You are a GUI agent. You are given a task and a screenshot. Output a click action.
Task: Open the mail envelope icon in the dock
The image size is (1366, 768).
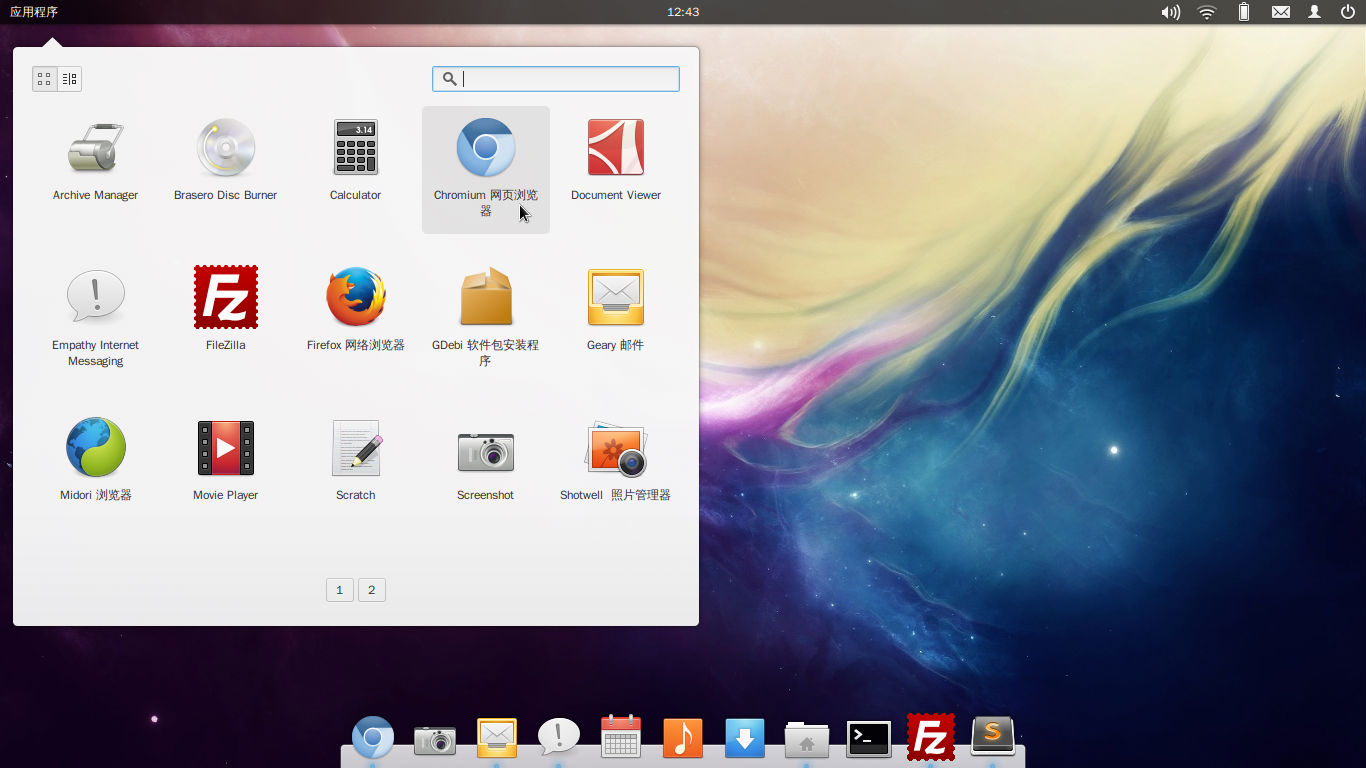click(x=497, y=738)
